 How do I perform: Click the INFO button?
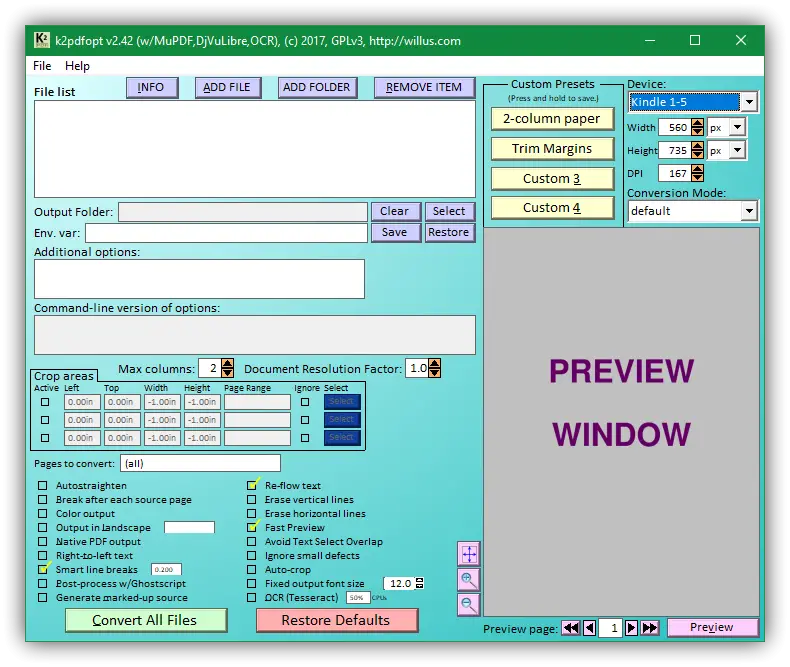pos(152,88)
